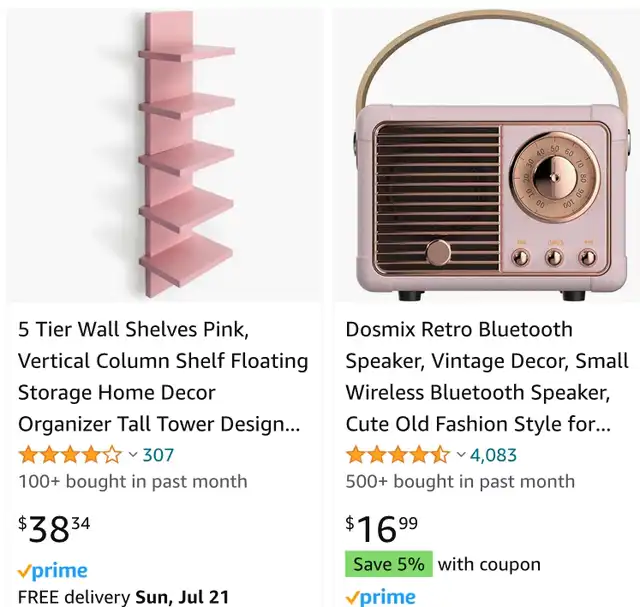Click the prime logo under the $38.34 price
The height and width of the screenshot is (607, 640).
point(53,571)
